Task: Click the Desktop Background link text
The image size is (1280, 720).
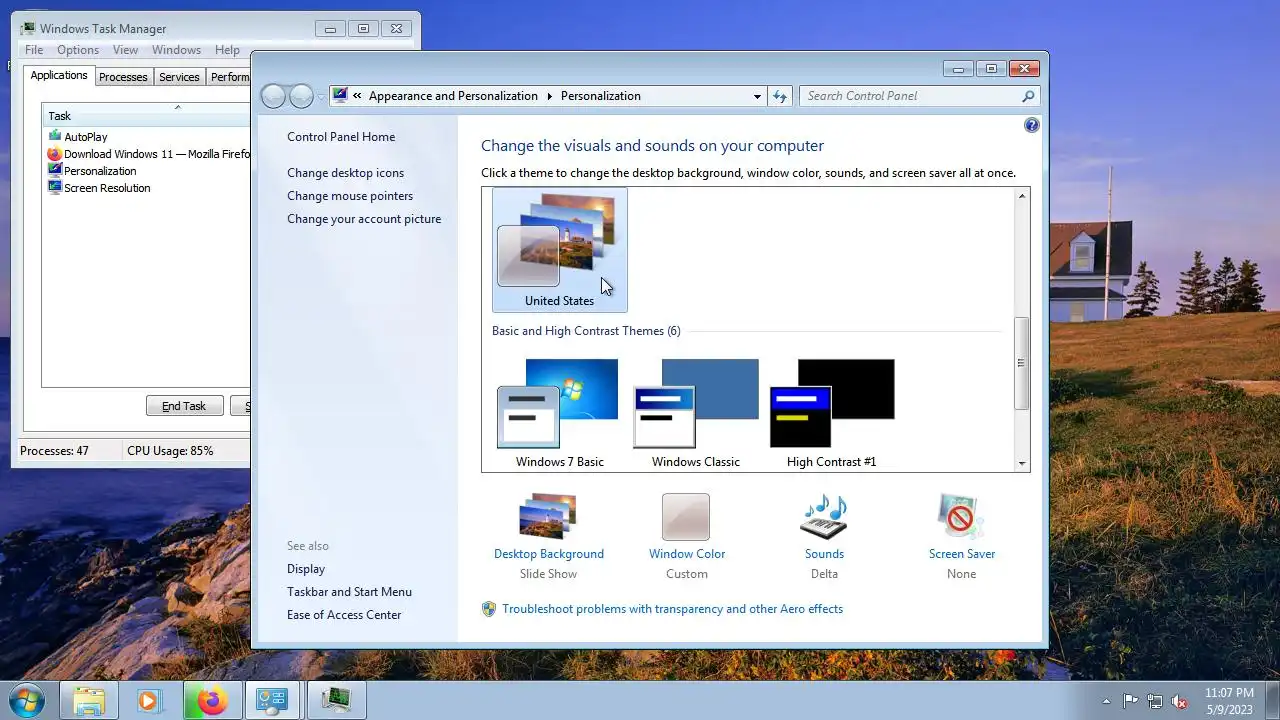Action: click(x=549, y=554)
